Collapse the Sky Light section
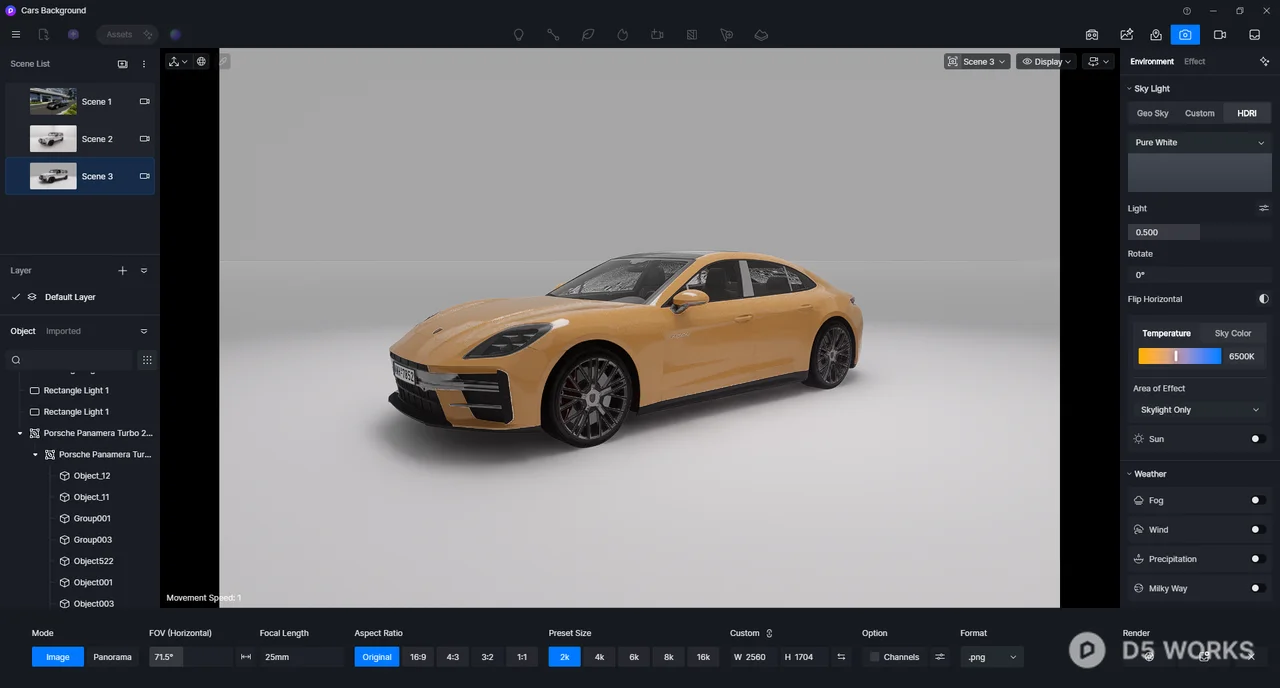The image size is (1280, 688). (1130, 89)
